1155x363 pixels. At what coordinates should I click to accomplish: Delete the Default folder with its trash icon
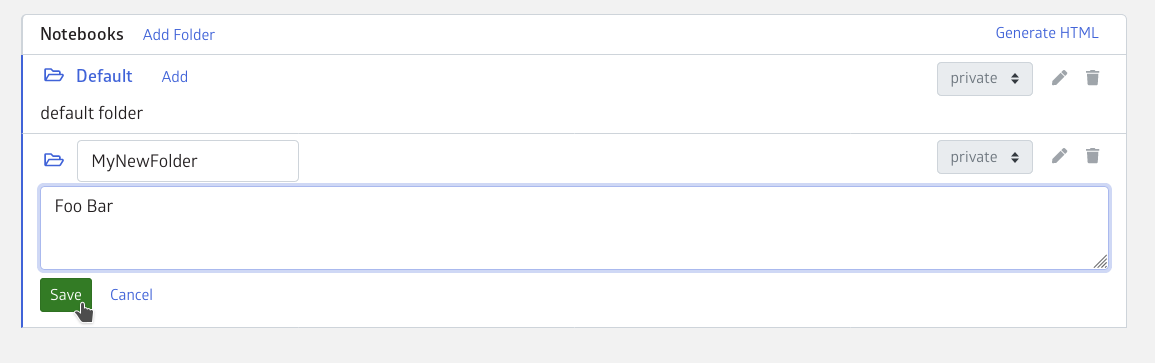coord(1092,77)
